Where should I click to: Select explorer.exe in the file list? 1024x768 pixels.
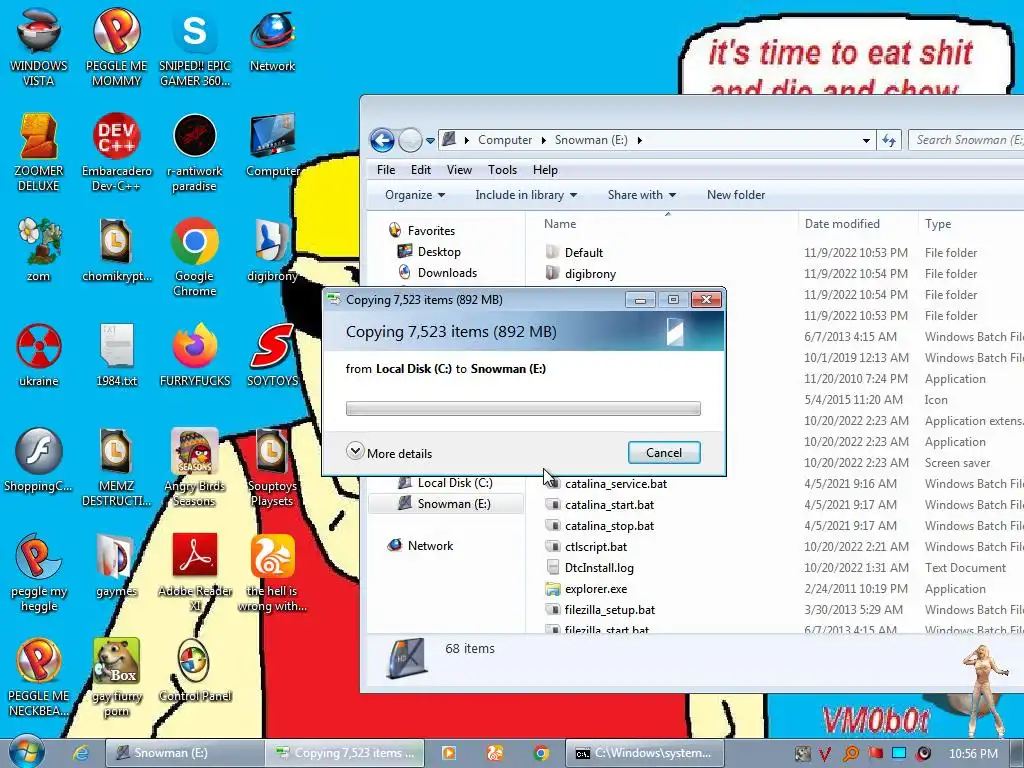586,589
